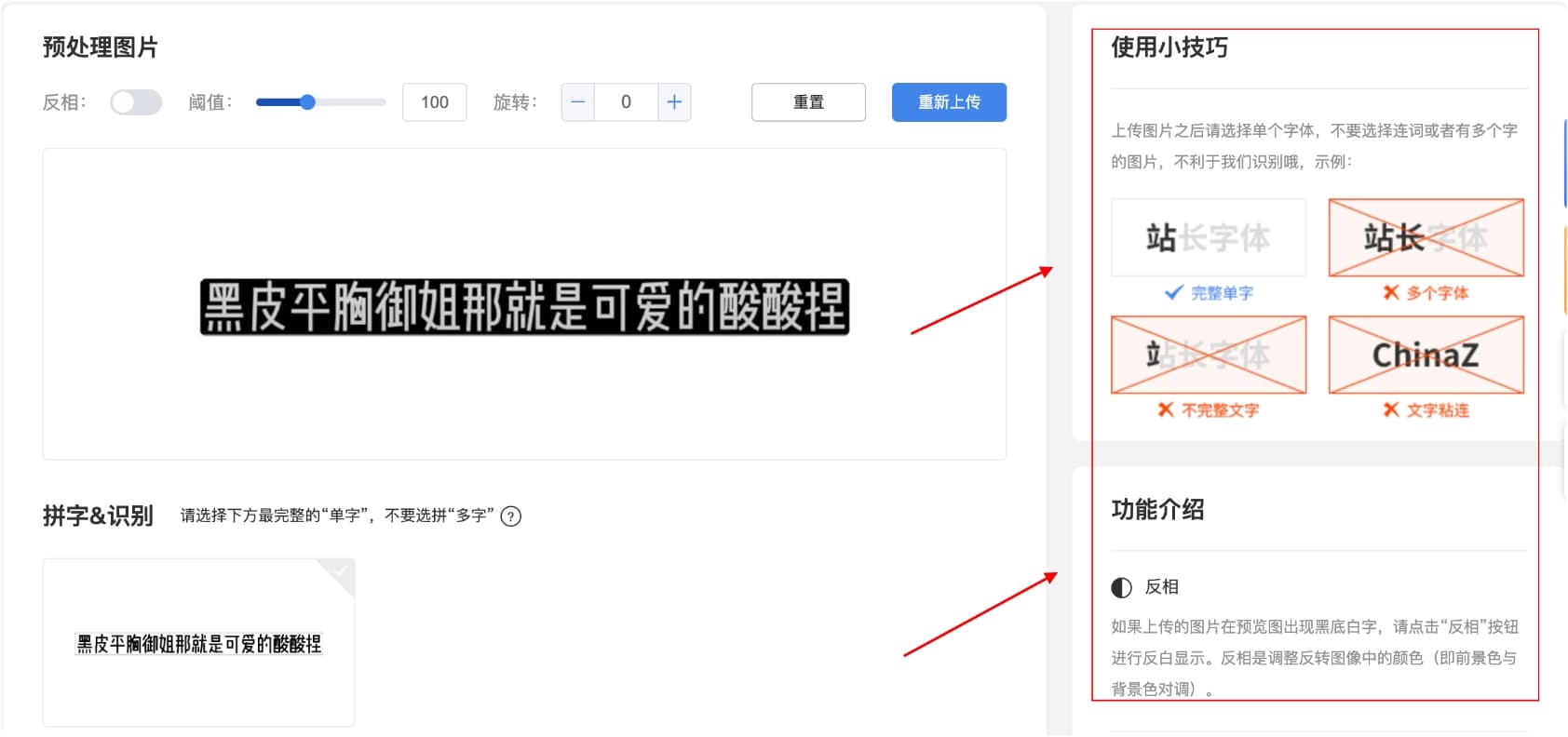Increase rotation with the plus button
This screenshot has height=737, width=1568.
click(x=674, y=102)
